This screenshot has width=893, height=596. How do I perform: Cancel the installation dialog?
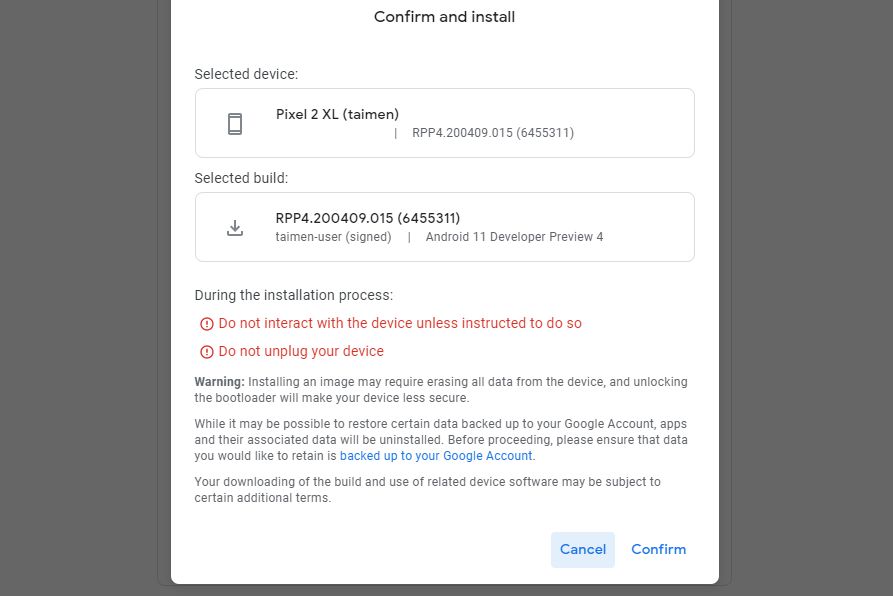(x=583, y=549)
